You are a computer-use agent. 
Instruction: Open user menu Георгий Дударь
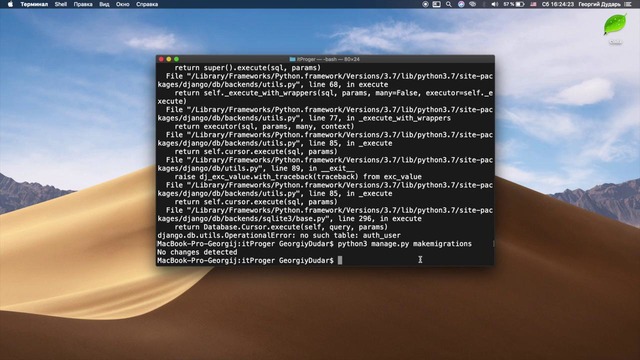tap(599, 4)
